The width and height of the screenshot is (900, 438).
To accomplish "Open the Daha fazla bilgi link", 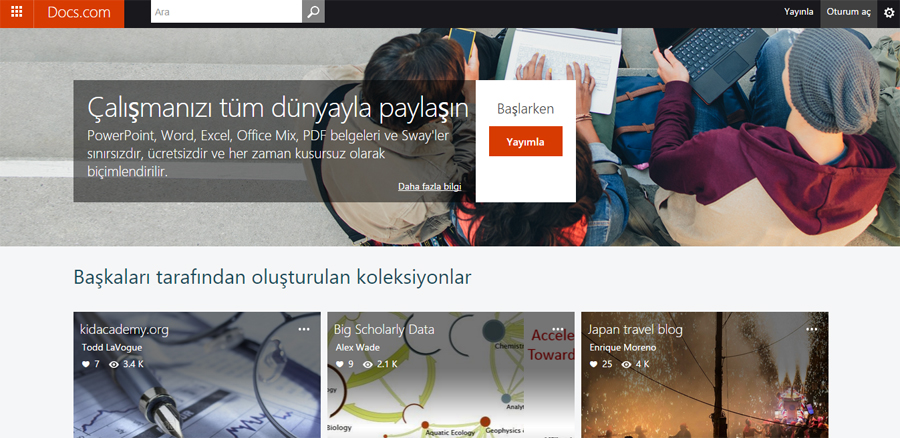I will 429,187.
